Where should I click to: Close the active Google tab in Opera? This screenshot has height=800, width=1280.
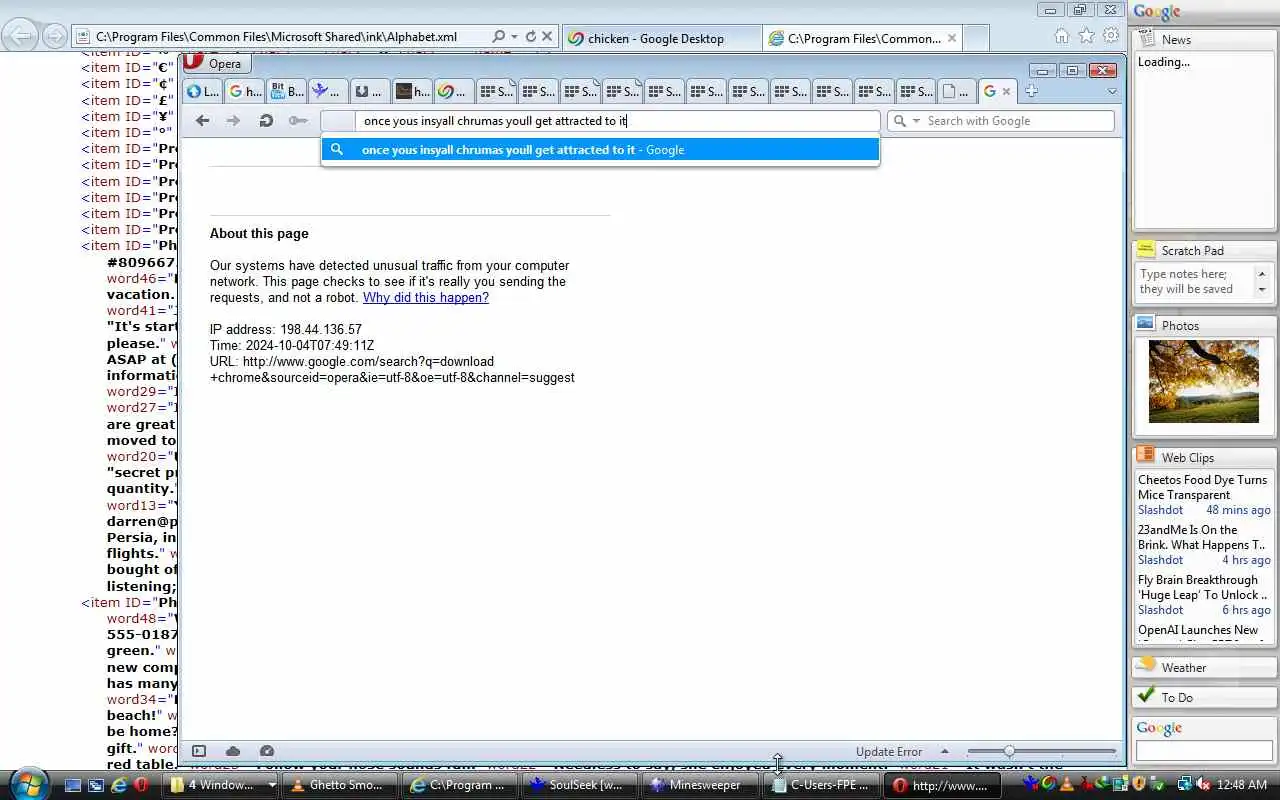1006,92
